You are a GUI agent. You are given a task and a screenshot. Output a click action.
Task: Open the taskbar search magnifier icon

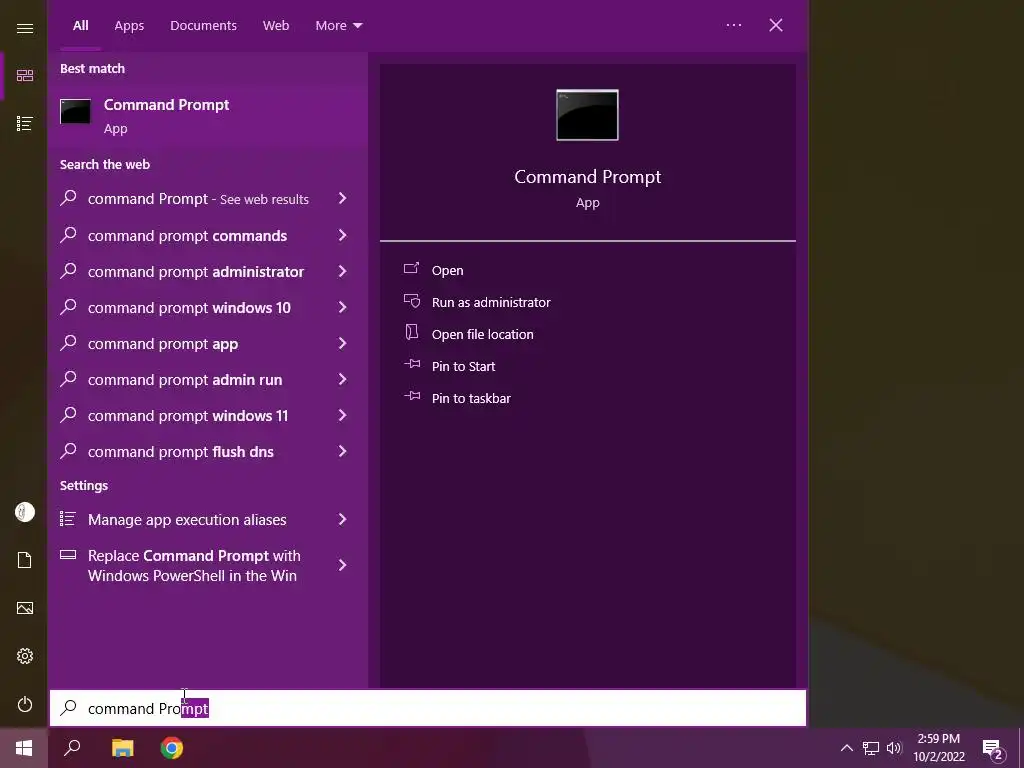(x=72, y=748)
